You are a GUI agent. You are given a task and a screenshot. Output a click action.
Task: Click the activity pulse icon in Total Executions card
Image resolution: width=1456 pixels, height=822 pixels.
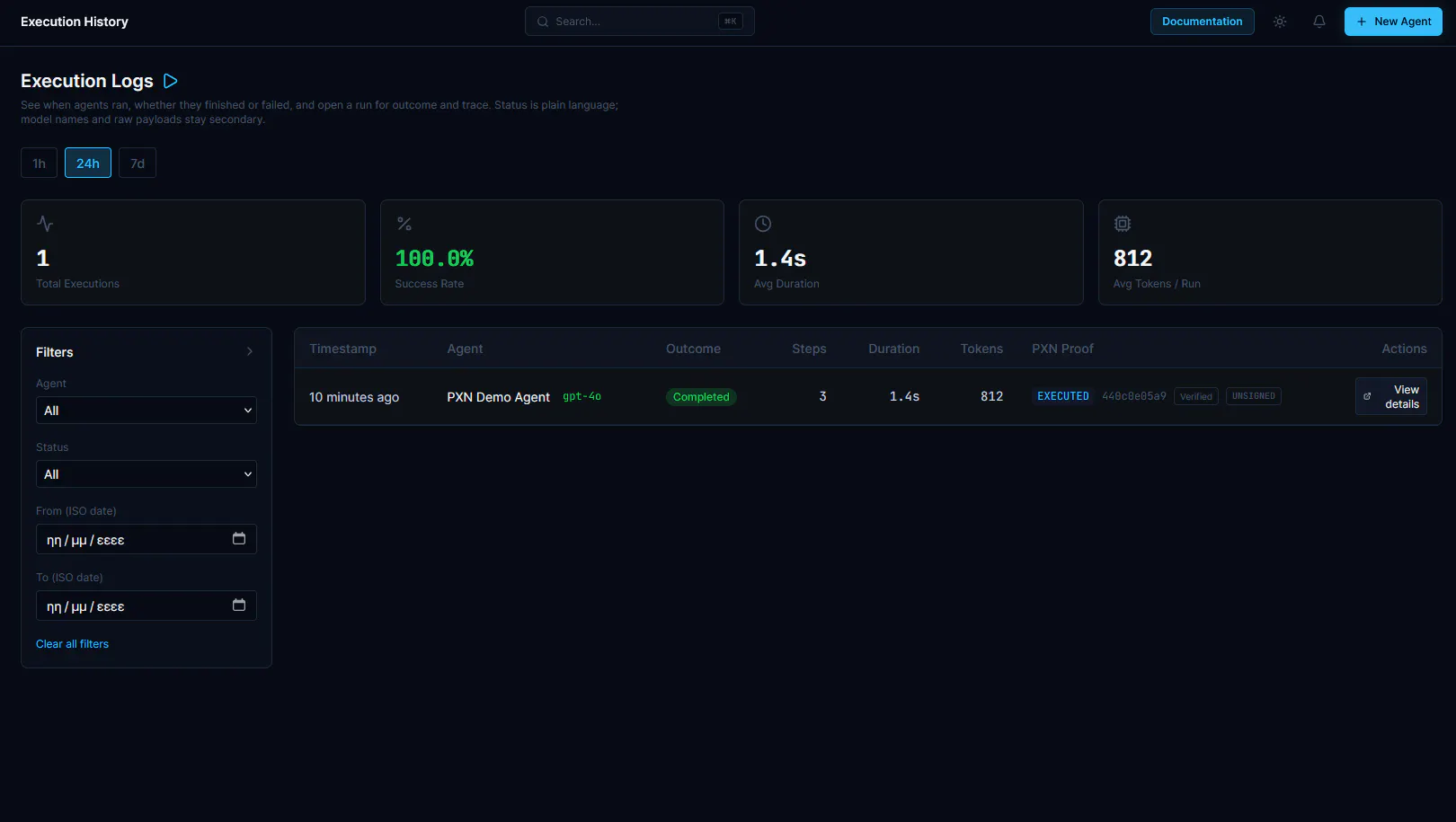(x=45, y=224)
